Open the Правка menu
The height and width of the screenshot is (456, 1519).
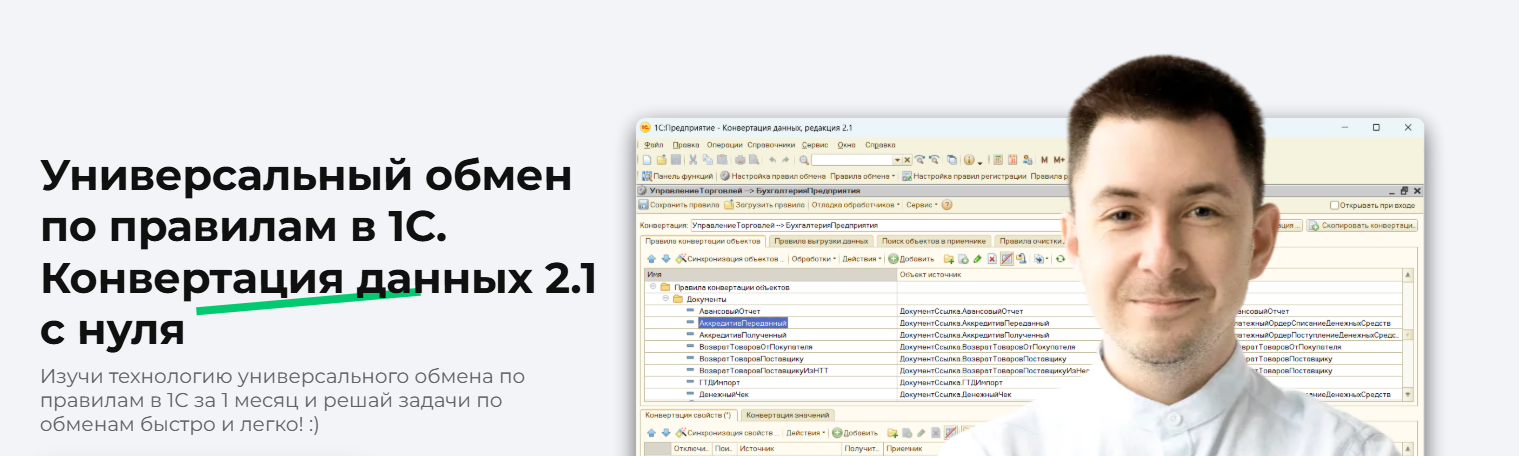coord(686,145)
